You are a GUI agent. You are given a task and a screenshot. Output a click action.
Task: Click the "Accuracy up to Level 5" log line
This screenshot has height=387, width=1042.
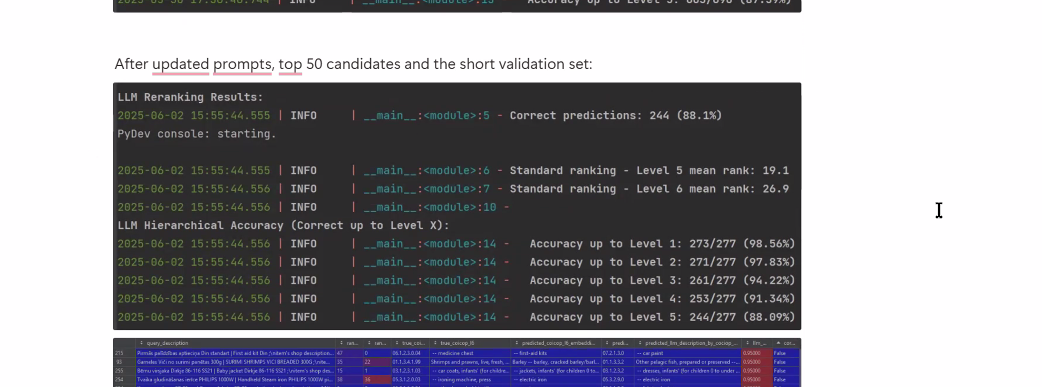click(x=662, y=317)
